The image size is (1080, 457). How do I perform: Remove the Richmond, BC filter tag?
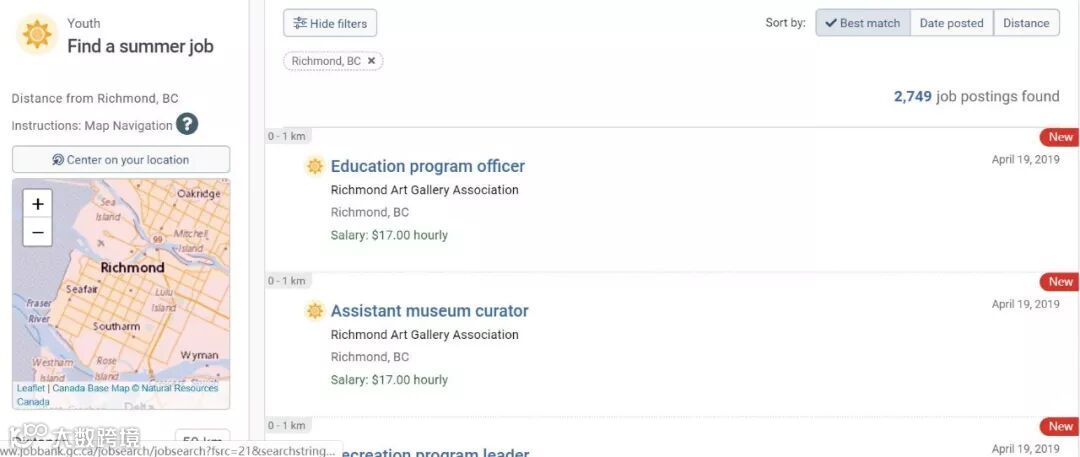click(371, 61)
